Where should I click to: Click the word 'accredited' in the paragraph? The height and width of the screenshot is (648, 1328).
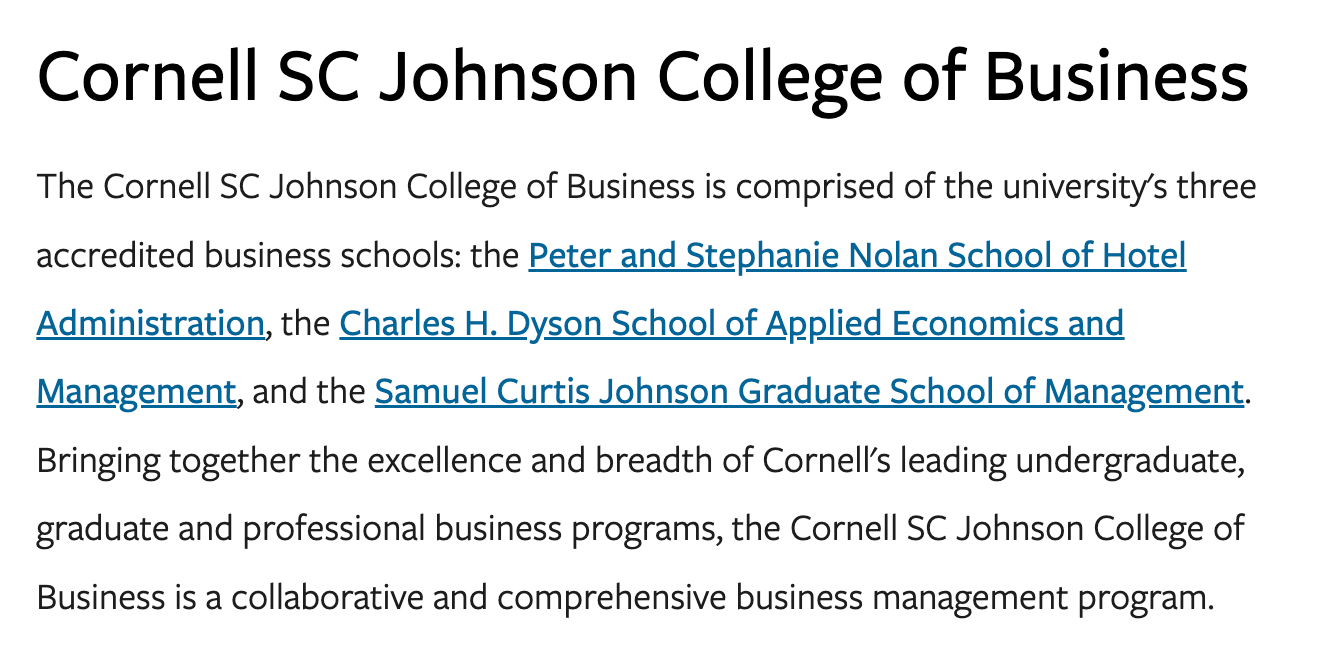pyautogui.click(x=116, y=256)
